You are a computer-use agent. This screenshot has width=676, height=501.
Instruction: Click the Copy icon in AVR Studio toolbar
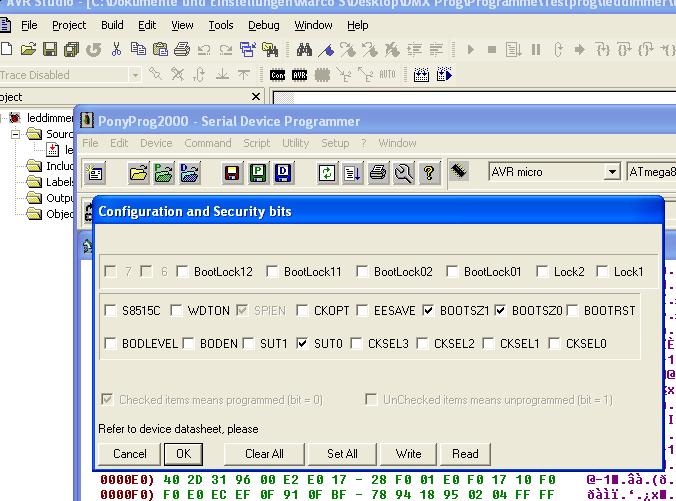pos(138,50)
